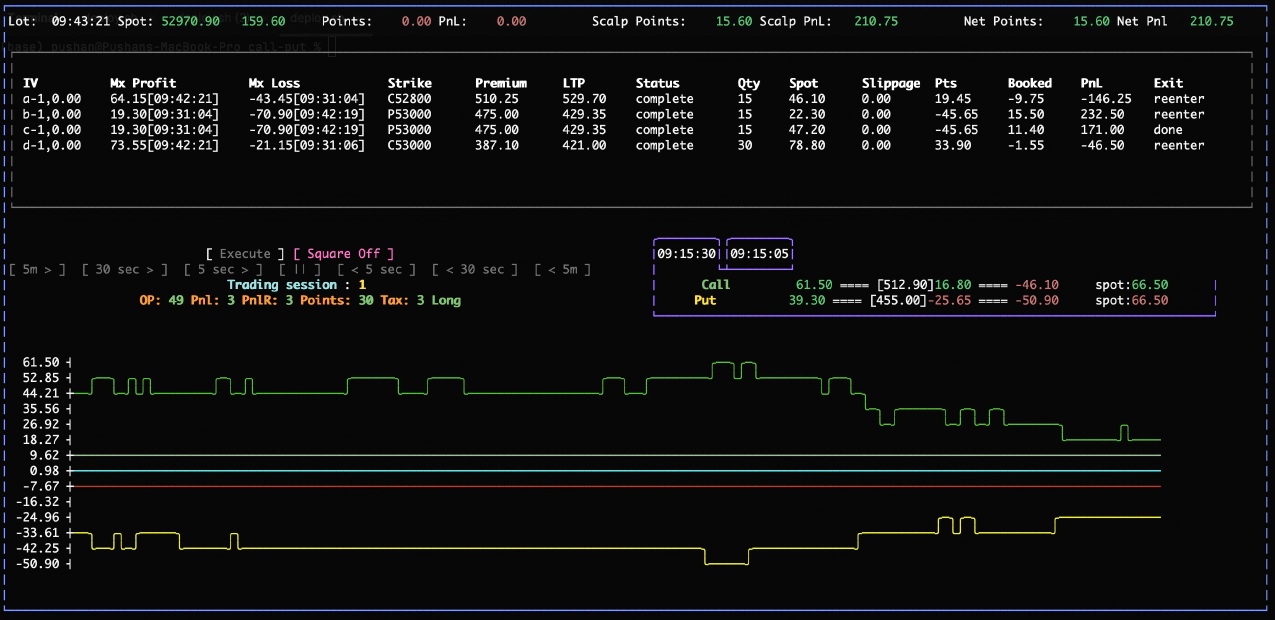Viewport: 1275px width, 620px height.
Task: Click the Mx Profit column header
Action: tap(143, 83)
